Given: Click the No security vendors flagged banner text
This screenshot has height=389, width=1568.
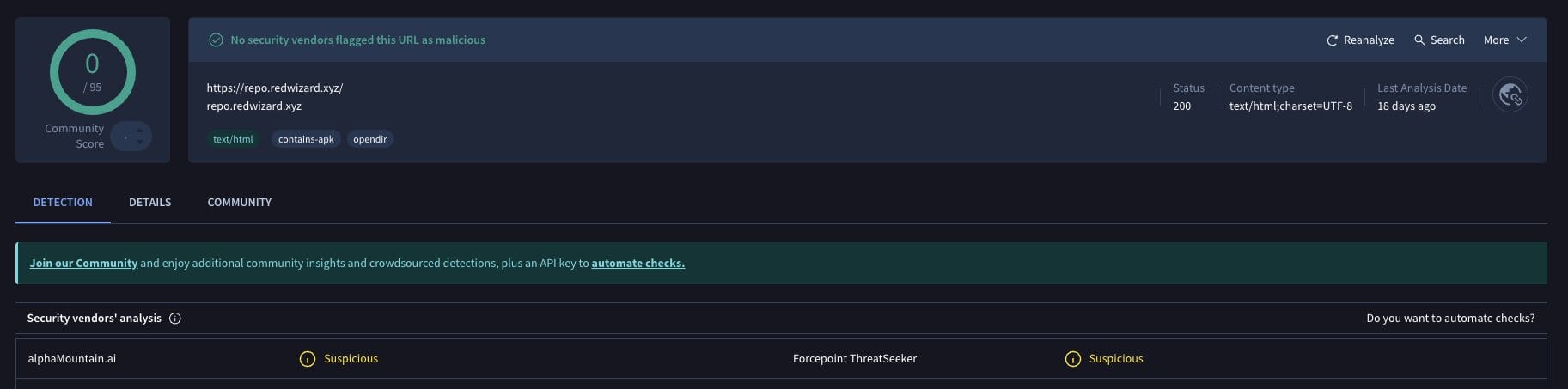Looking at the screenshot, I should (x=357, y=40).
